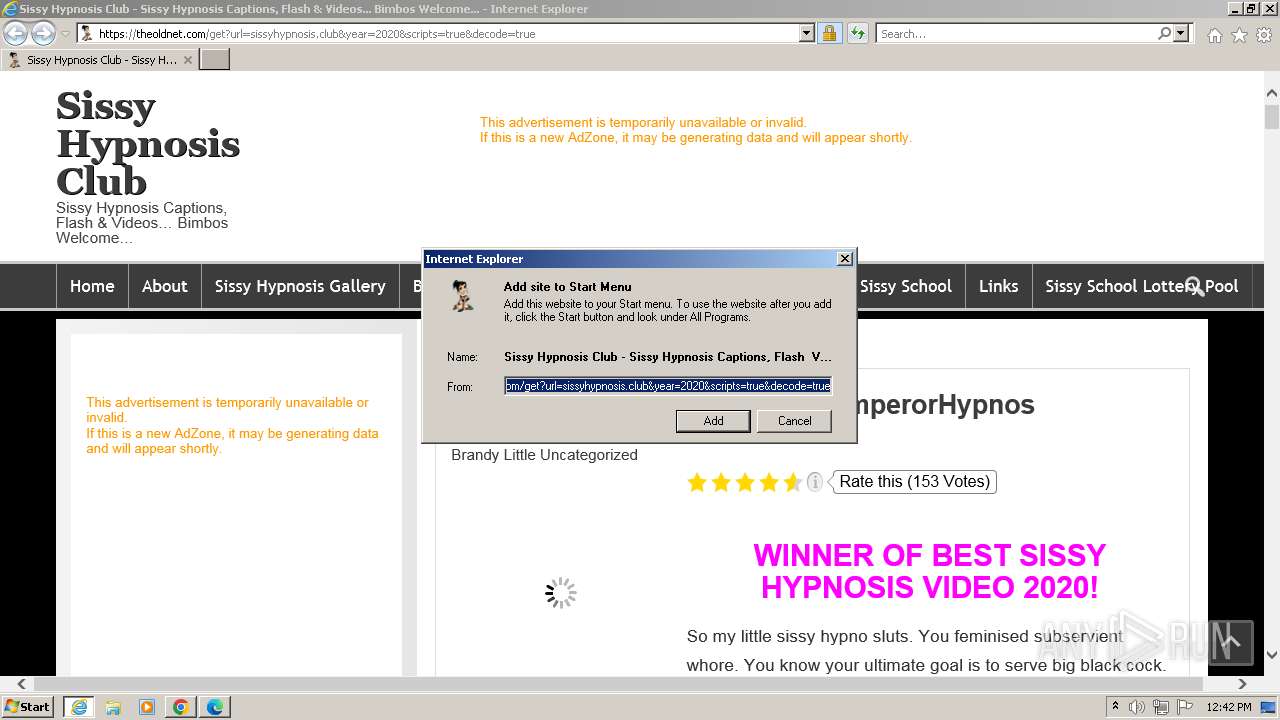
Task: Open the Sissy School menu item
Action: [906, 286]
